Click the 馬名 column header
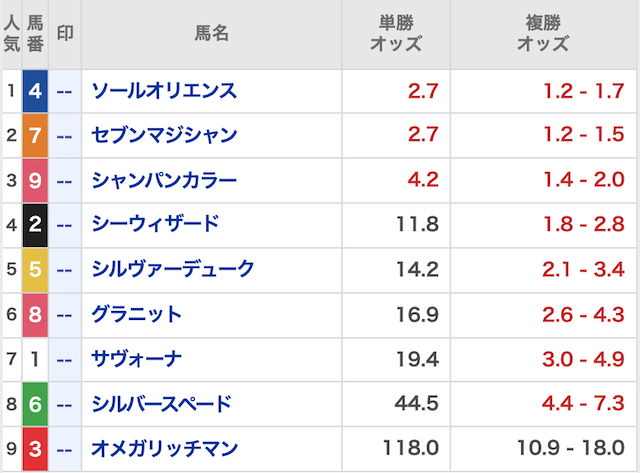640x473 pixels. (212, 34)
